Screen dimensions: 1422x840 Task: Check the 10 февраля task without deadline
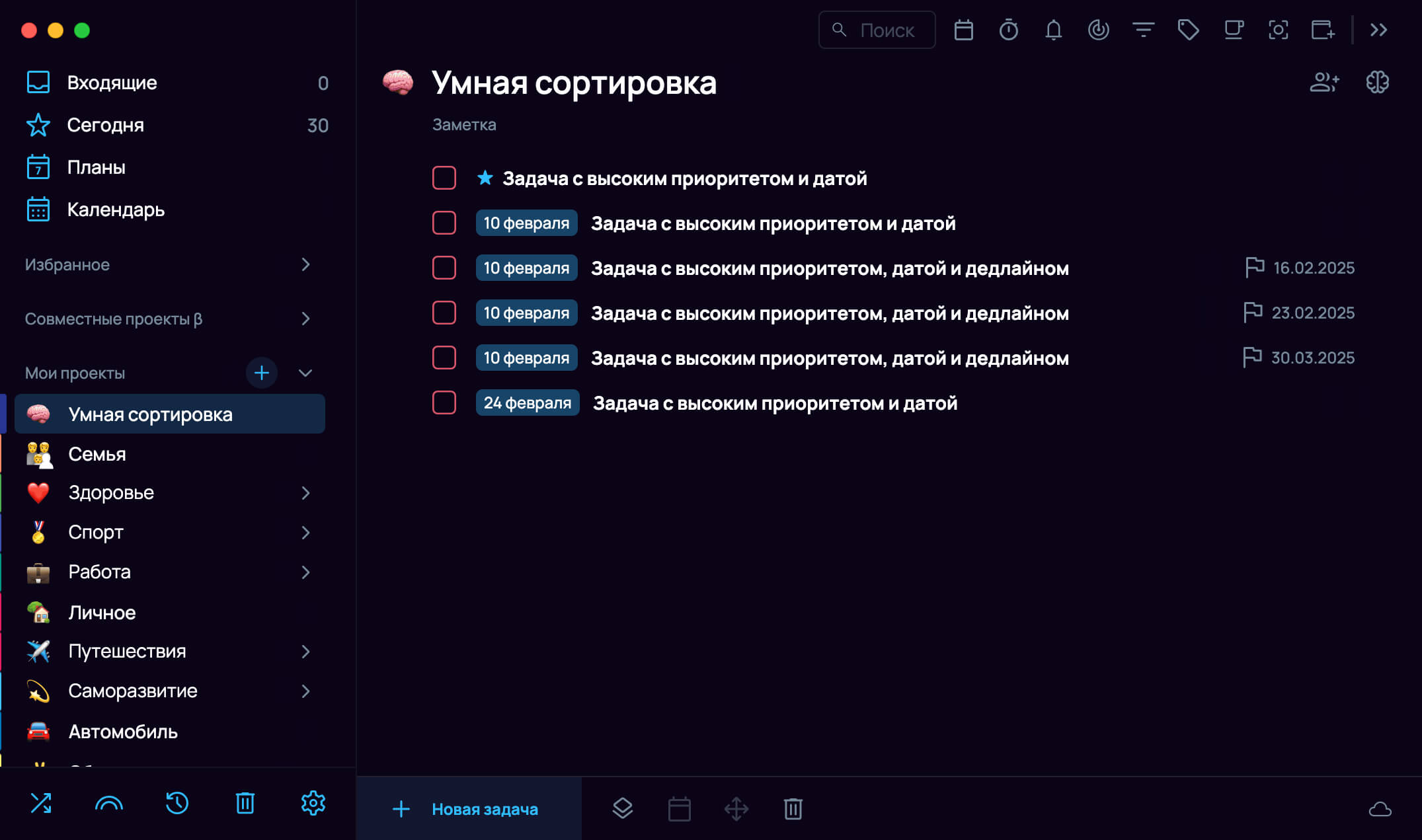(444, 223)
